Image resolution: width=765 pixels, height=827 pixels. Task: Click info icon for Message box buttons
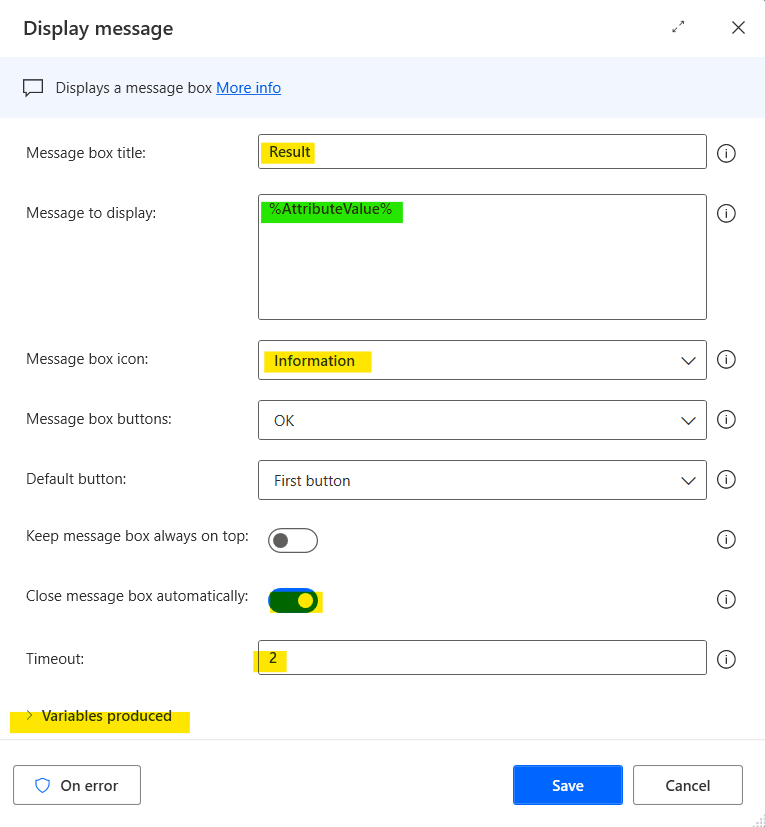pyautogui.click(x=727, y=420)
